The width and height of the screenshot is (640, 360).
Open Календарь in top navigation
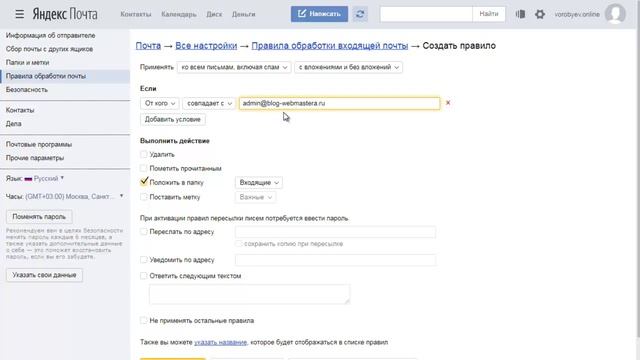tap(179, 14)
